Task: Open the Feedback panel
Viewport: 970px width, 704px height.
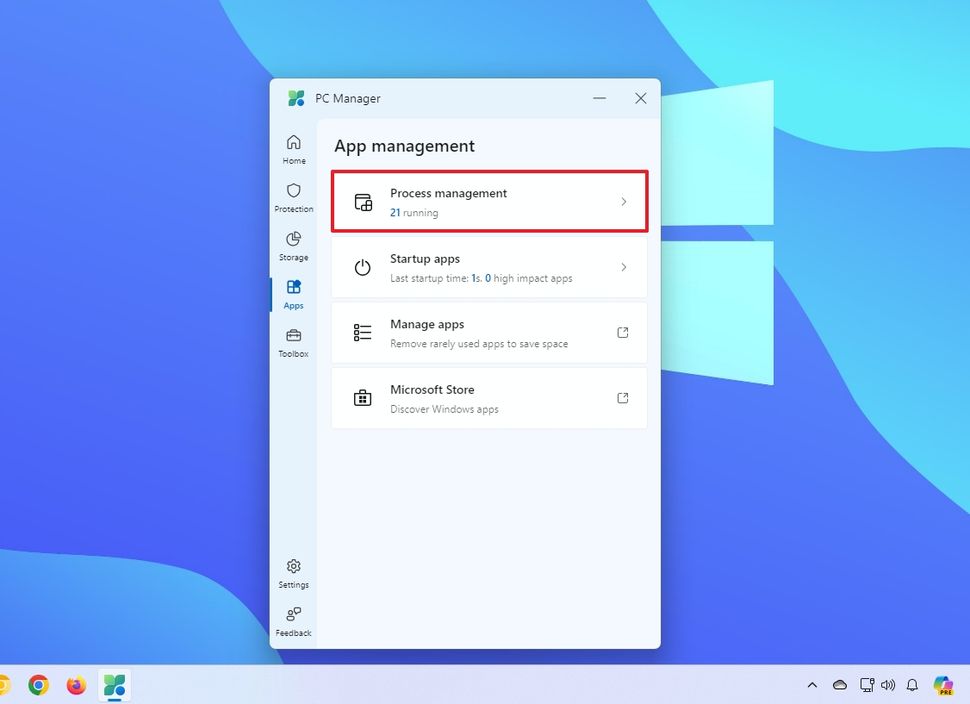Action: (293, 616)
